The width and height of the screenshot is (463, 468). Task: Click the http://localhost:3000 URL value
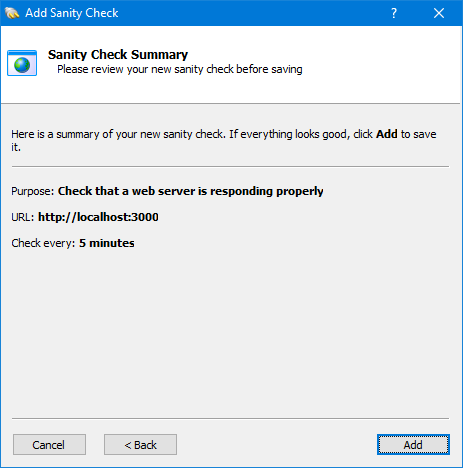98,217
